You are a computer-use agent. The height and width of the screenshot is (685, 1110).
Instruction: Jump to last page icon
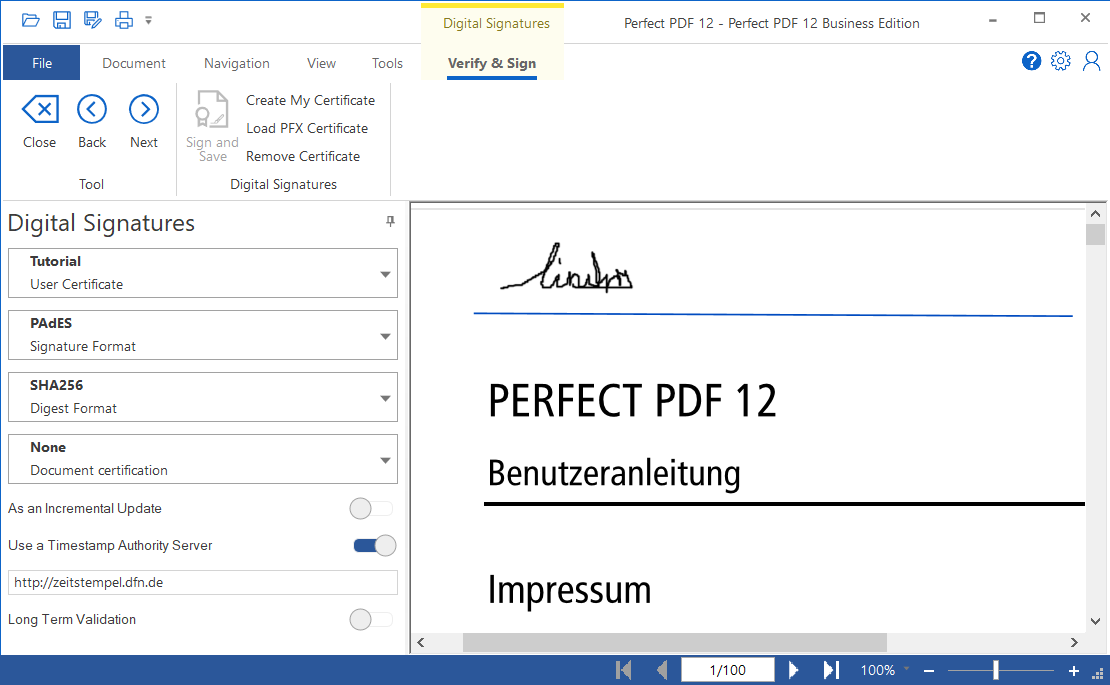coord(831,670)
